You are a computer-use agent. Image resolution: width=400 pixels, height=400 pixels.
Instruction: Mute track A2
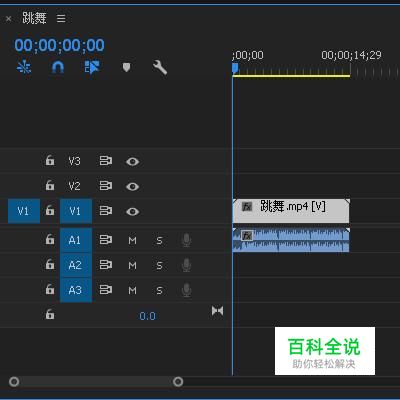[132, 265]
